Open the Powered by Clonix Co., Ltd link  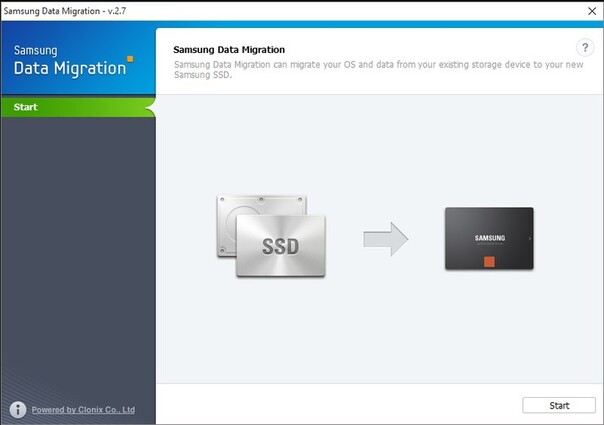(83, 410)
